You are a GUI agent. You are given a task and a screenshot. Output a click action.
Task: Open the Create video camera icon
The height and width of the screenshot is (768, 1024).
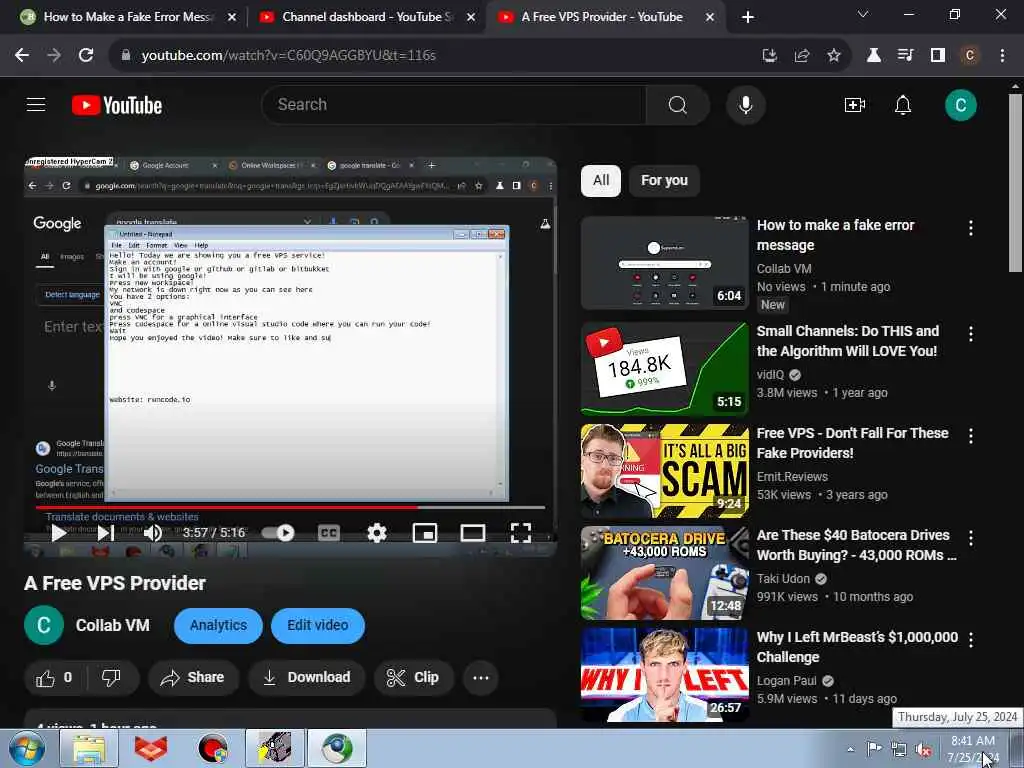click(x=854, y=105)
